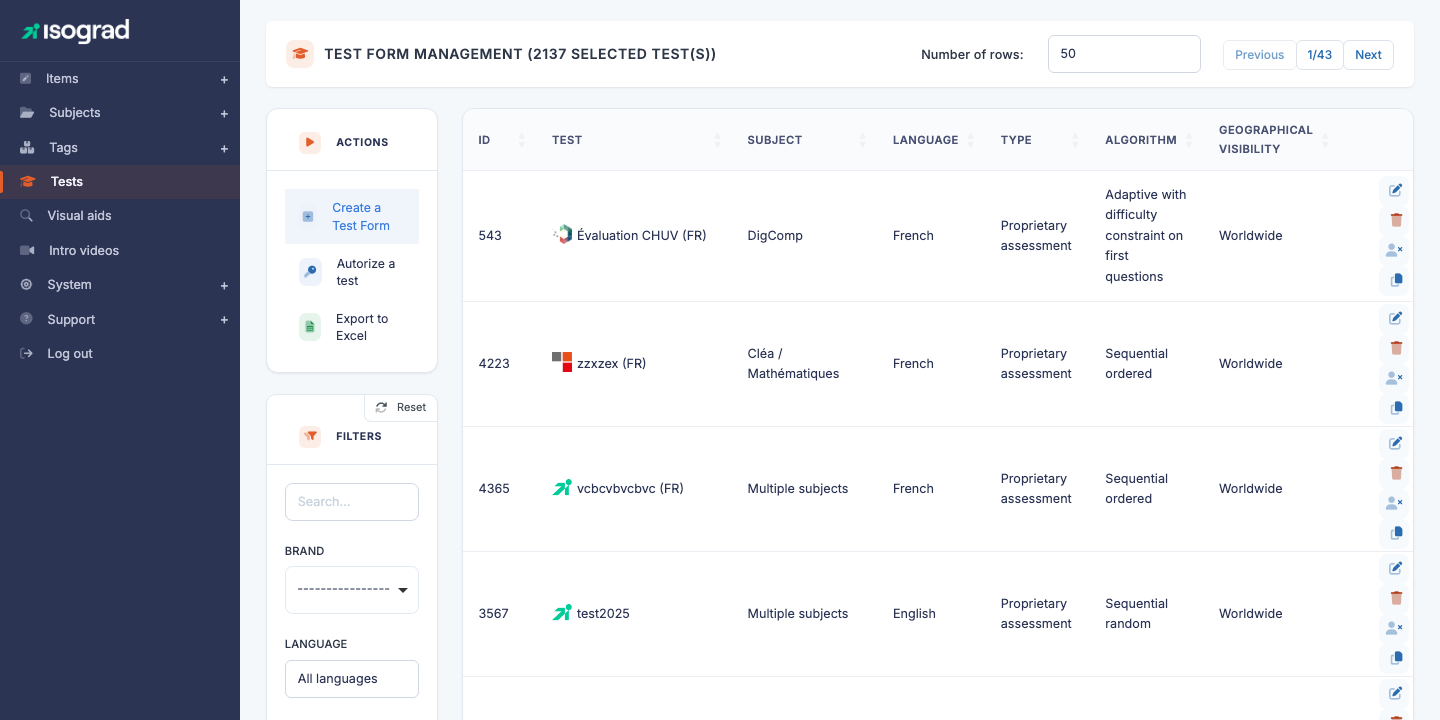Expand the System plus sign
1440x720 pixels.
click(224, 285)
